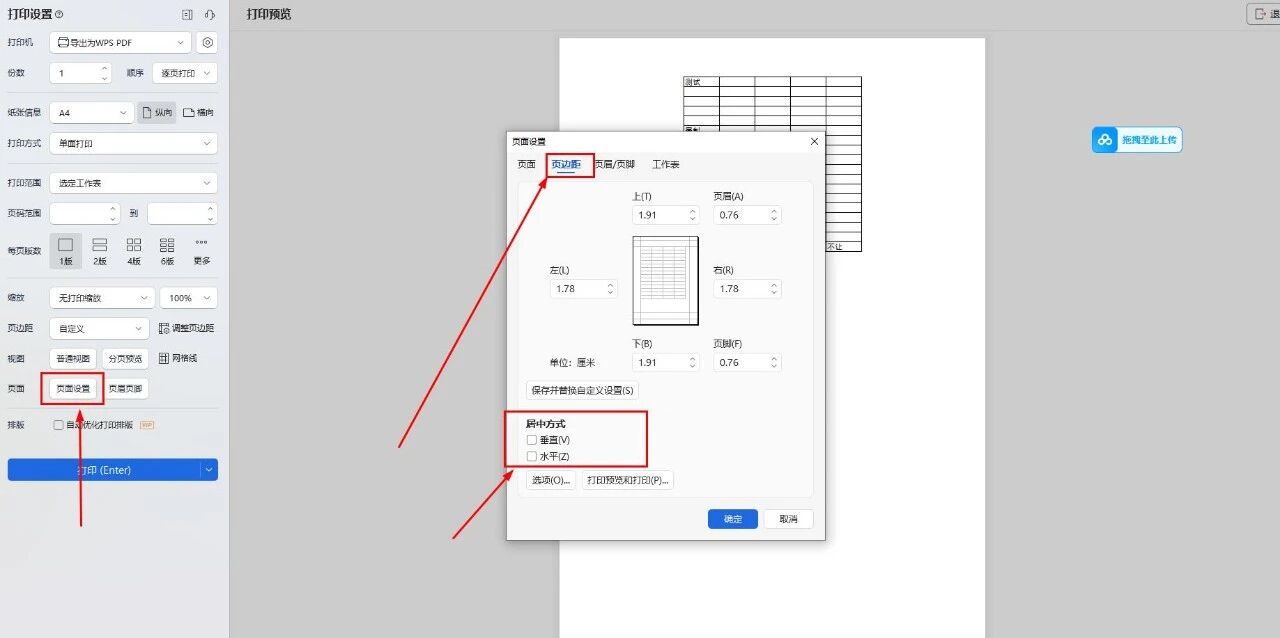This screenshot has width=1280, height=638.
Task: Click the 确定 confirm button
Action: click(x=733, y=519)
